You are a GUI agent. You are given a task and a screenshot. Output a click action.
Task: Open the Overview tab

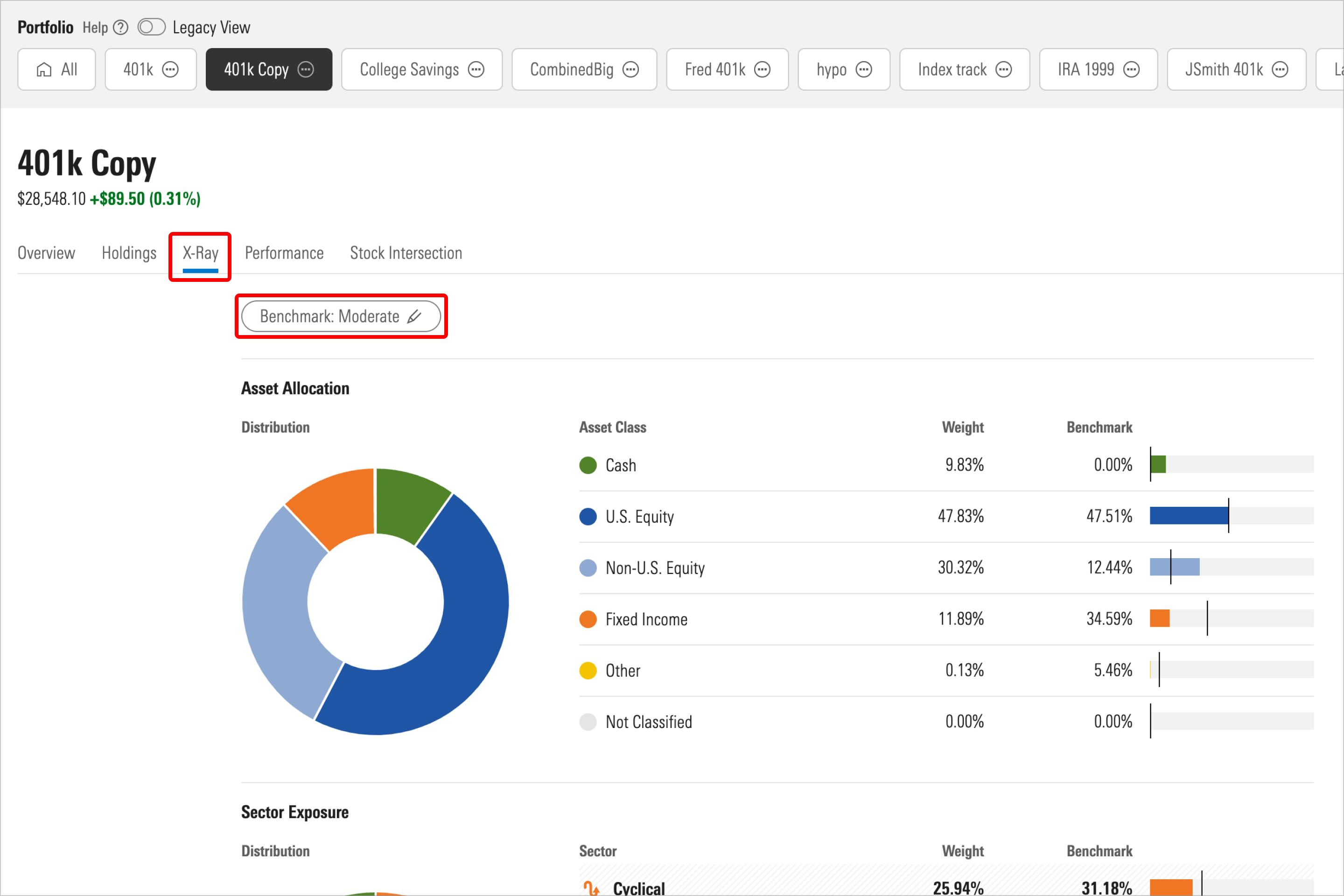pos(46,253)
